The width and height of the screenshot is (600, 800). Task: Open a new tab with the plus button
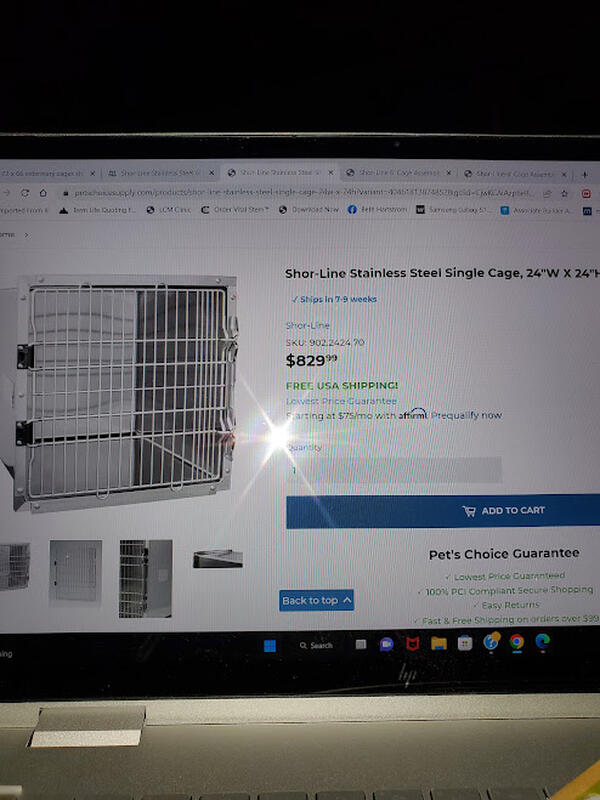click(585, 174)
